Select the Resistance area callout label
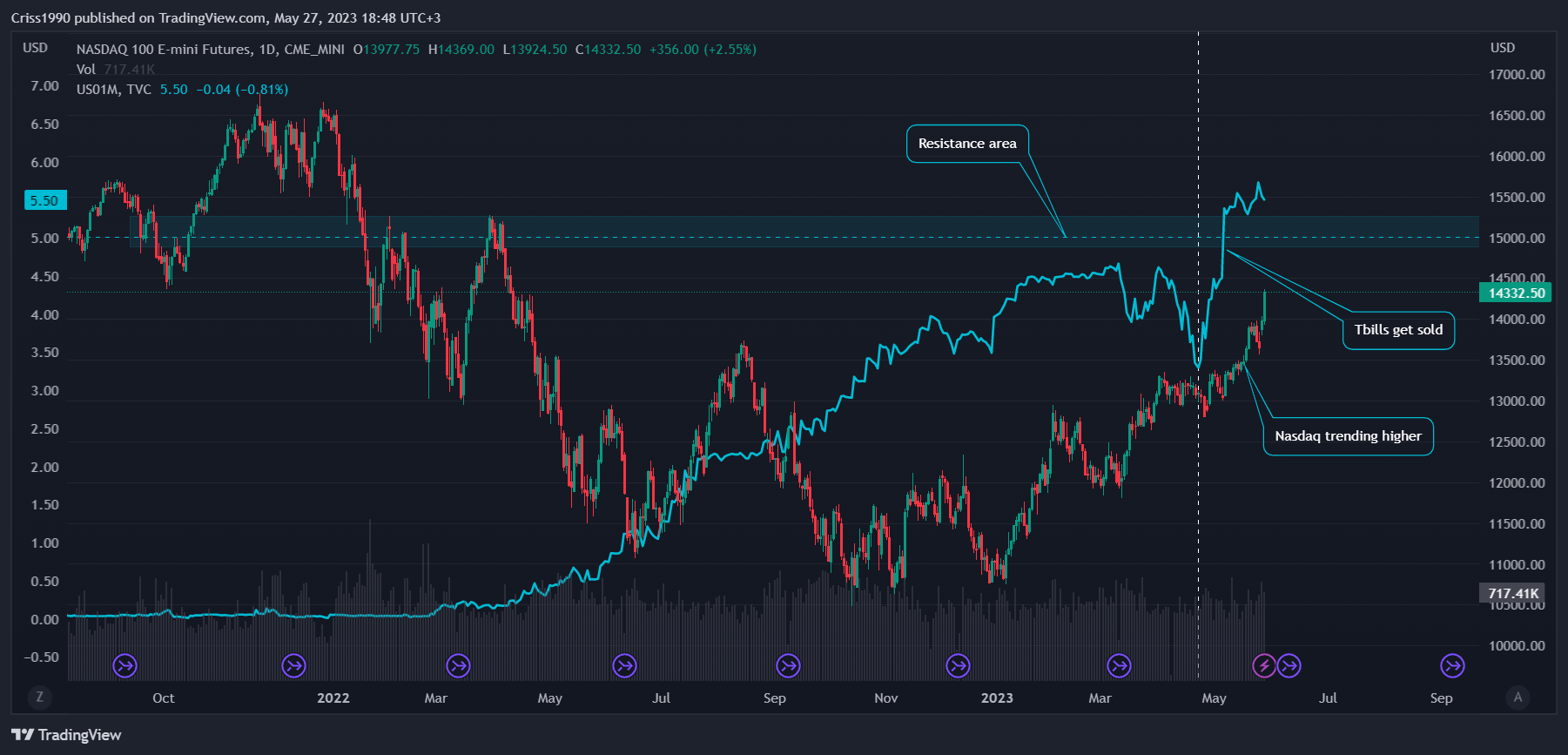Viewport: 1568px width, 755px height. (967, 144)
